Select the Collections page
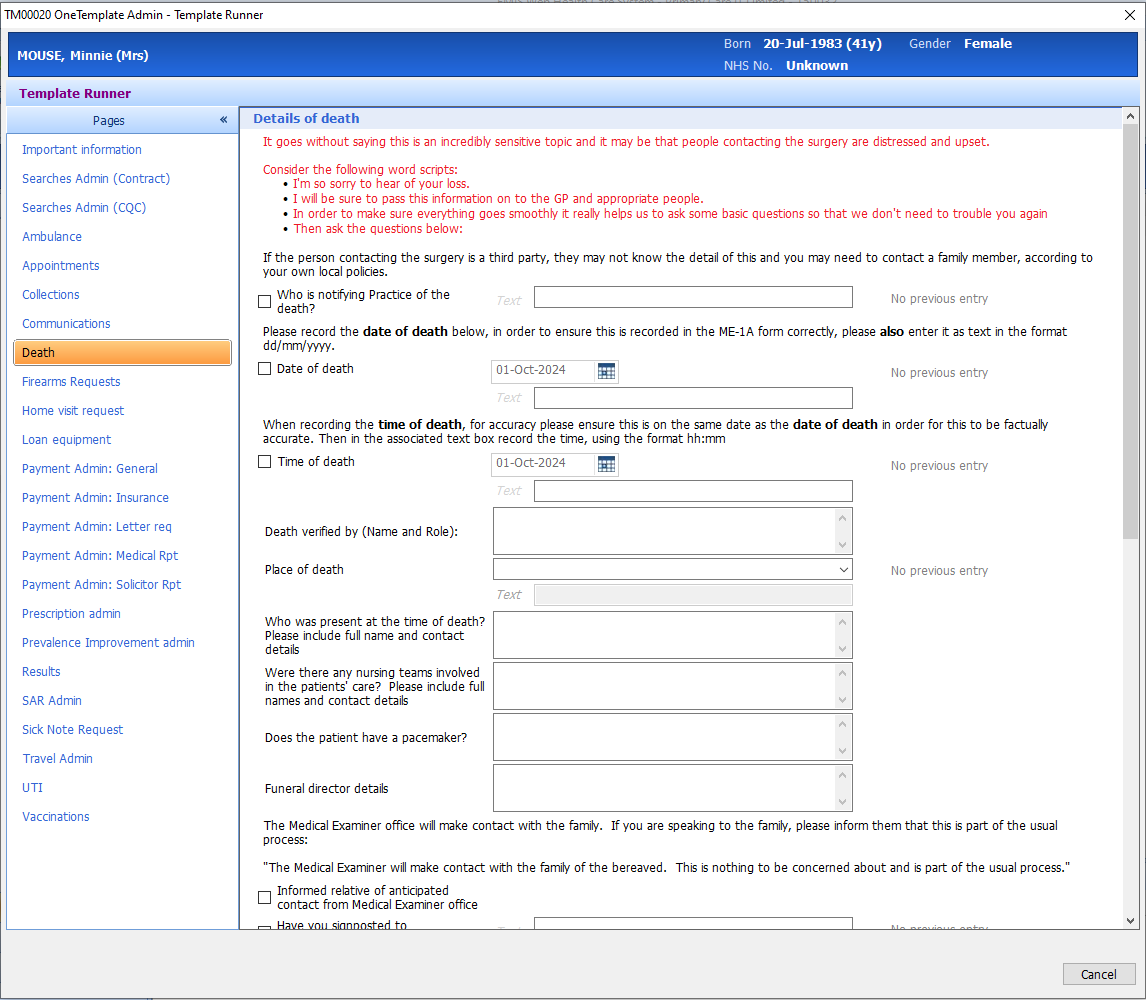This screenshot has height=1000, width=1146. click(50, 295)
